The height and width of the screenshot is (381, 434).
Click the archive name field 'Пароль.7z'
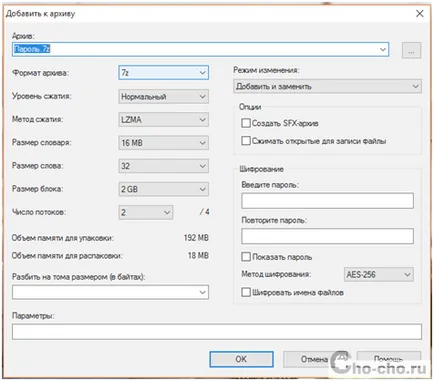point(200,49)
